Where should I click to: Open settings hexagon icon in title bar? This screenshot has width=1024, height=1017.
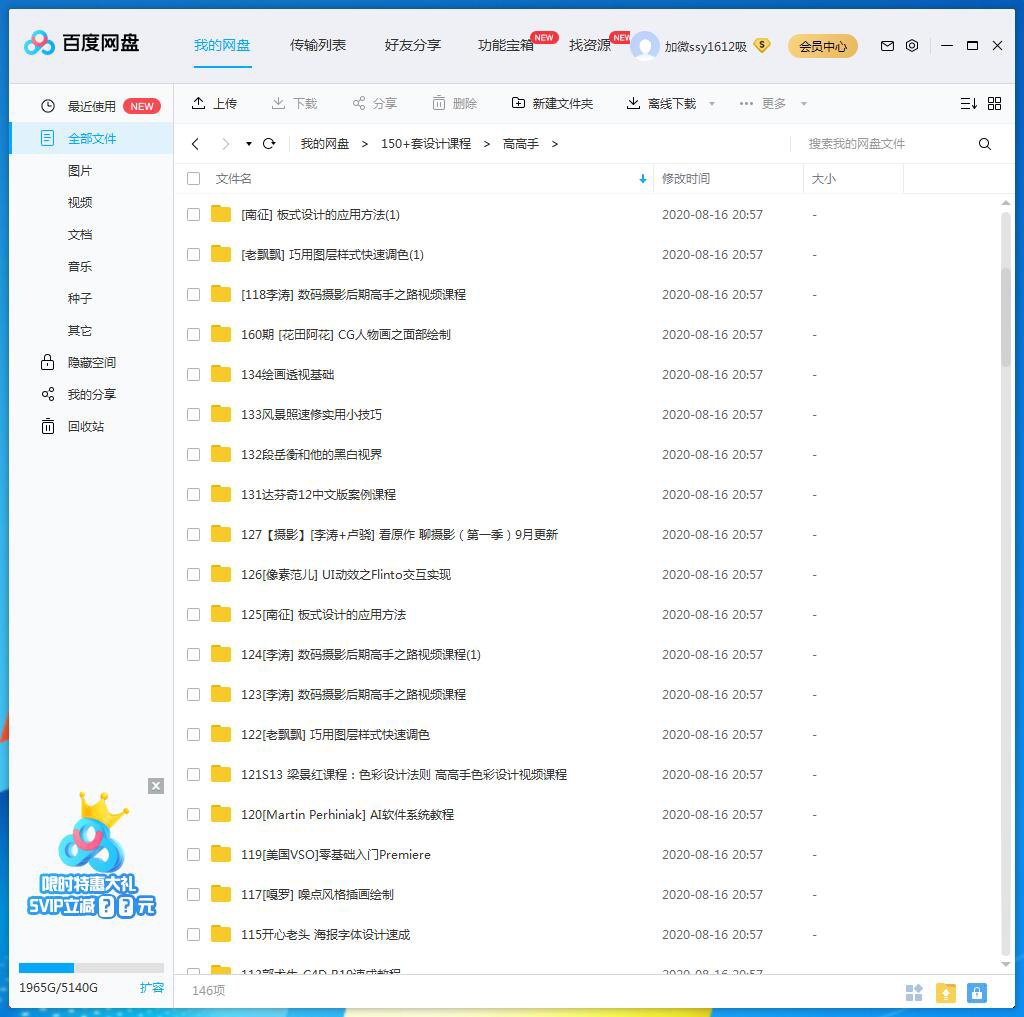pos(912,46)
